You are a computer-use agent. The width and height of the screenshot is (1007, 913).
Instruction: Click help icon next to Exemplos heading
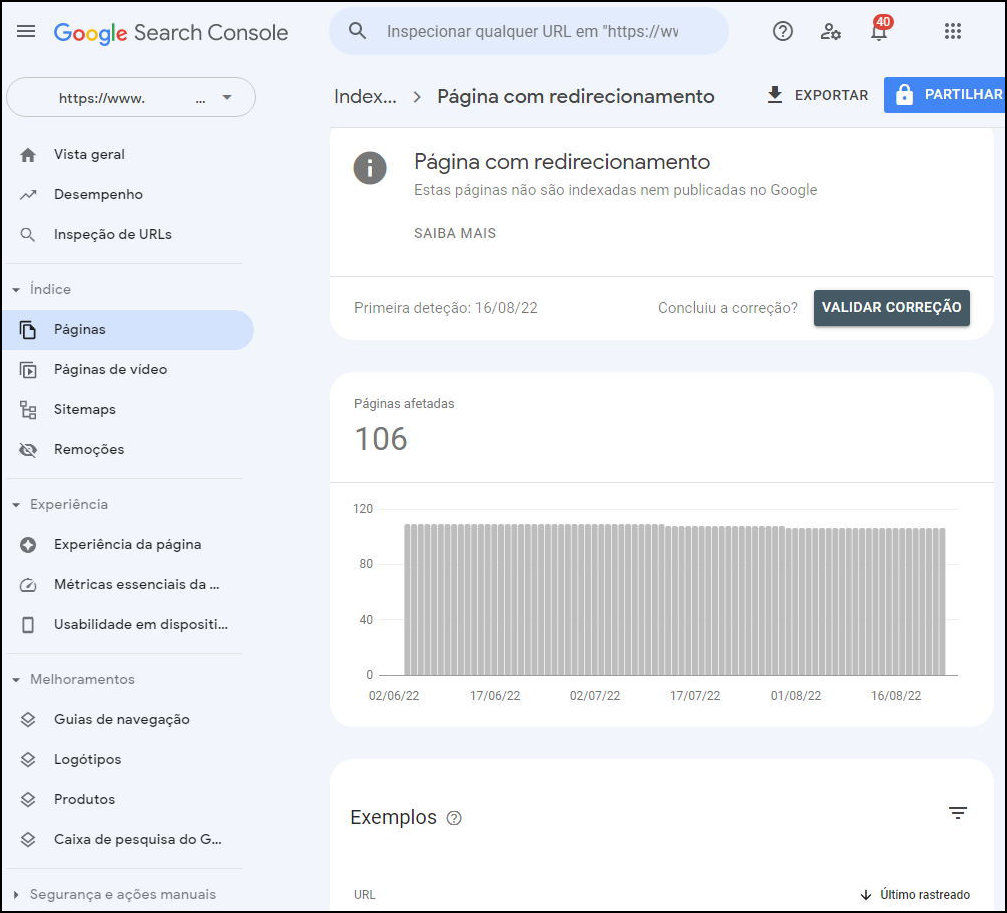[454, 818]
